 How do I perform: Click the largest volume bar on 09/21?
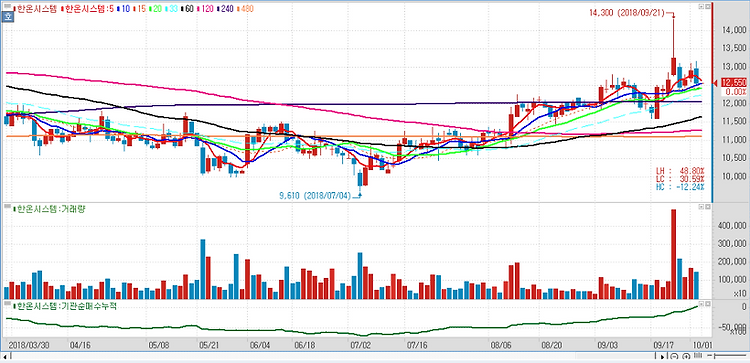(673, 254)
